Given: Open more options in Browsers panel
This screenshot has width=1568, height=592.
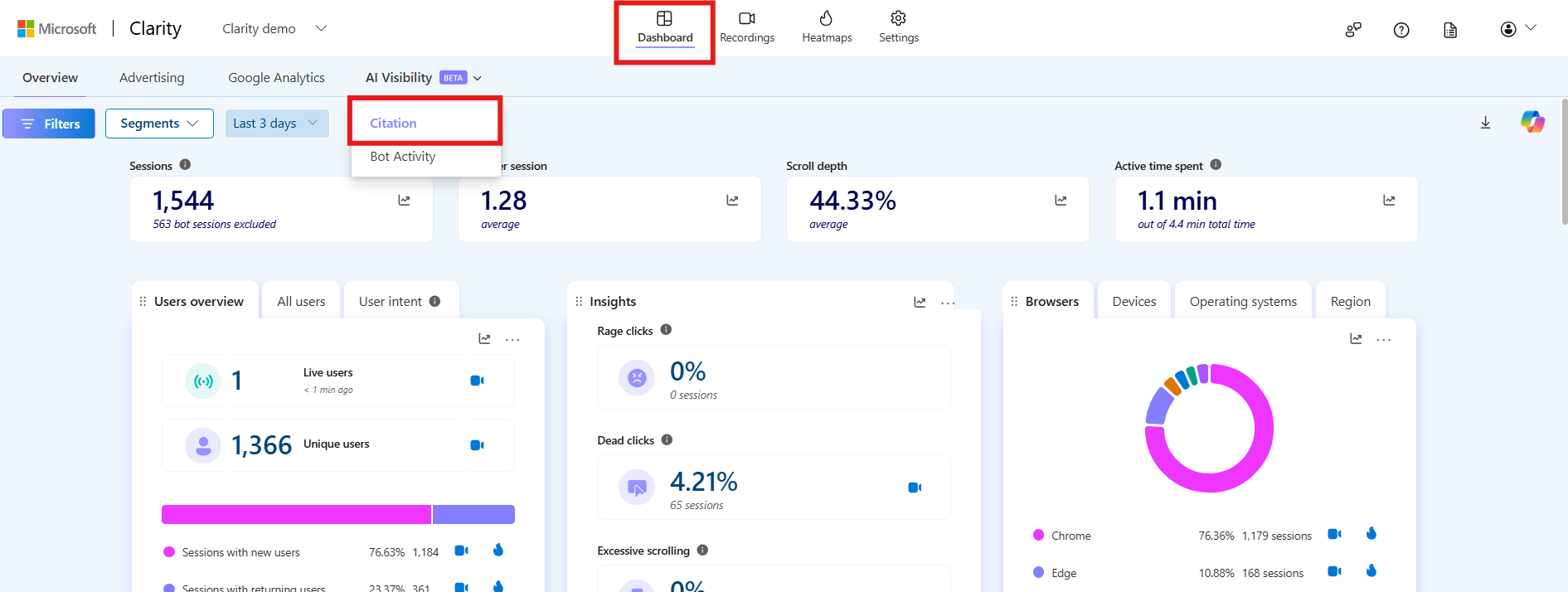Looking at the screenshot, I should pyautogui.click(x=1384, y=339).
